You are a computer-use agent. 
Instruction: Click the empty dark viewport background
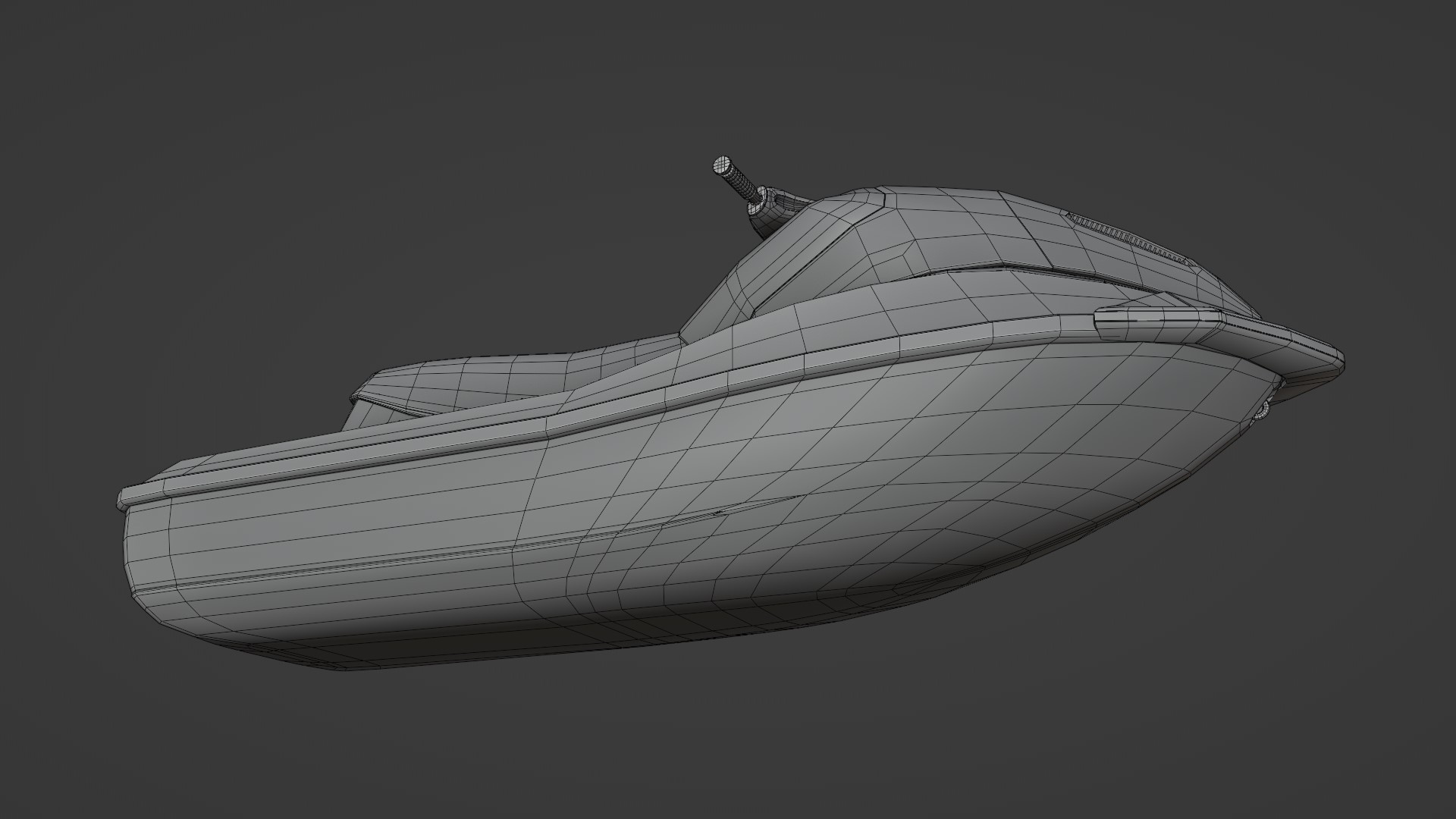tap(227, 152)
